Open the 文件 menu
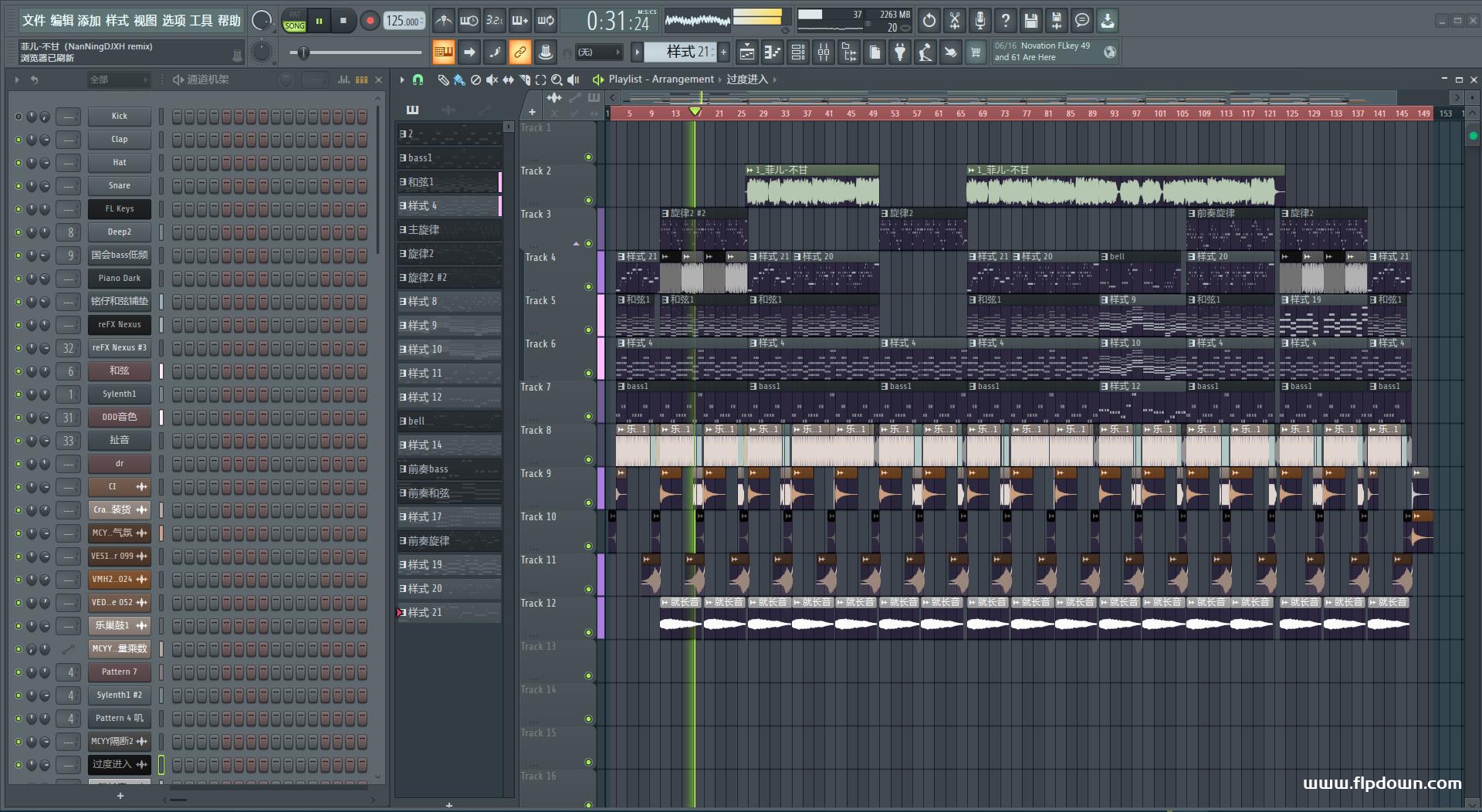 [33, 21]
